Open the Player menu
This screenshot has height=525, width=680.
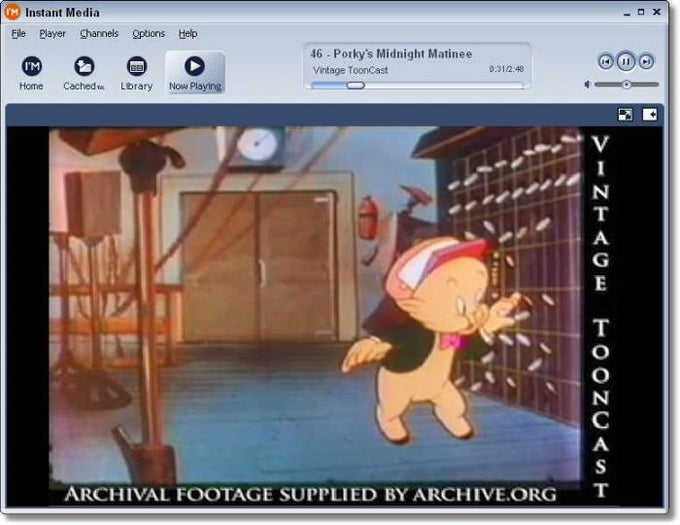pyautogui.click(x=52, y=33)
